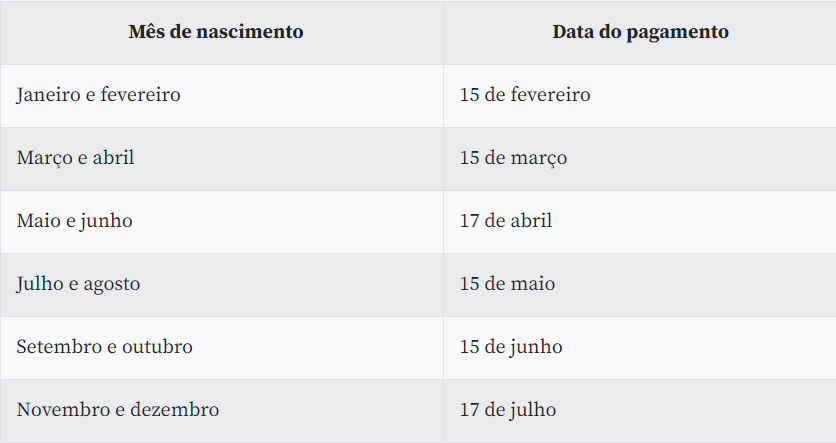
Task: Click the word "Janeiro" in the first row
Action: pyautogui.click(x=46, y=95)
